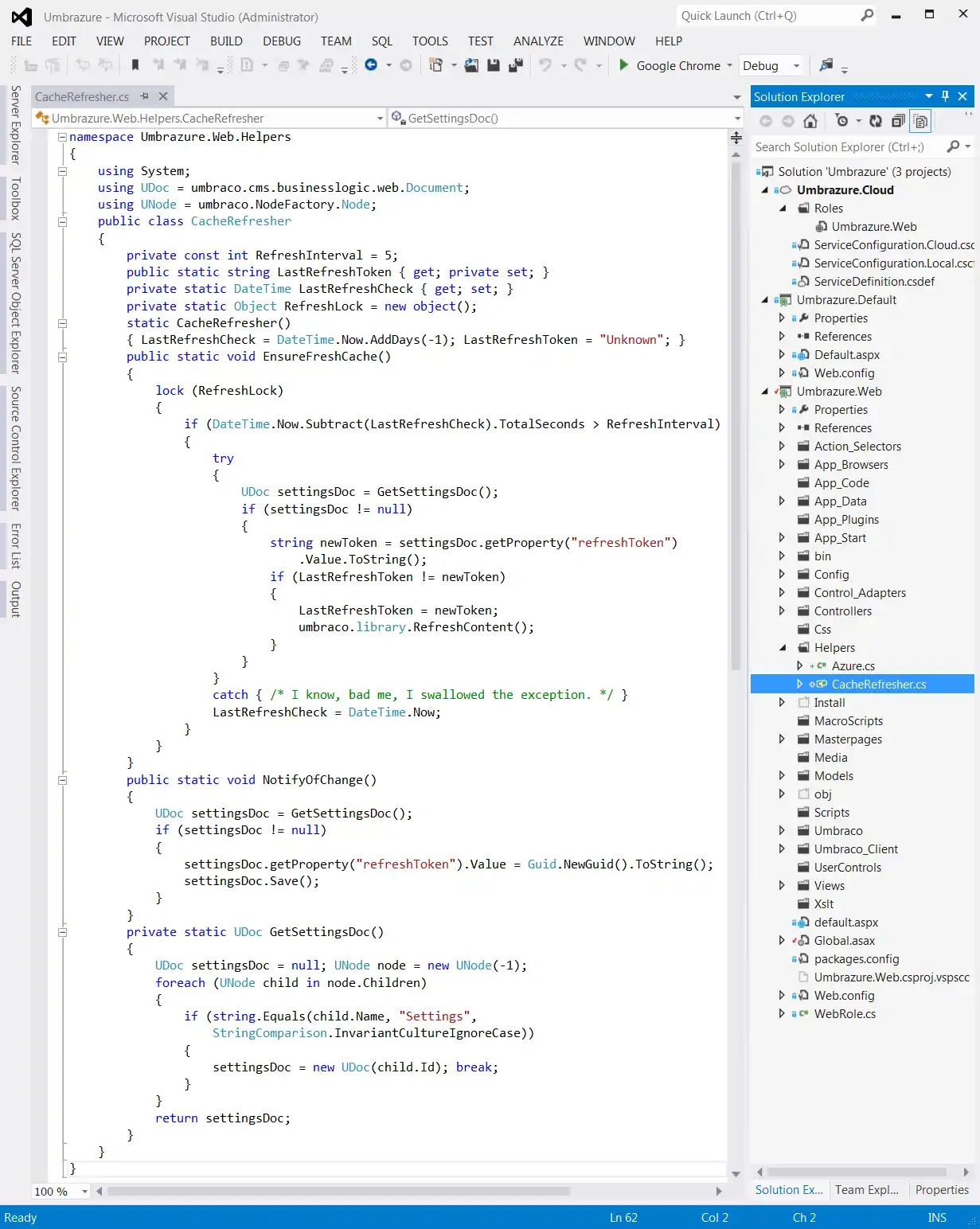Open the ANALYZE menu

538,41
